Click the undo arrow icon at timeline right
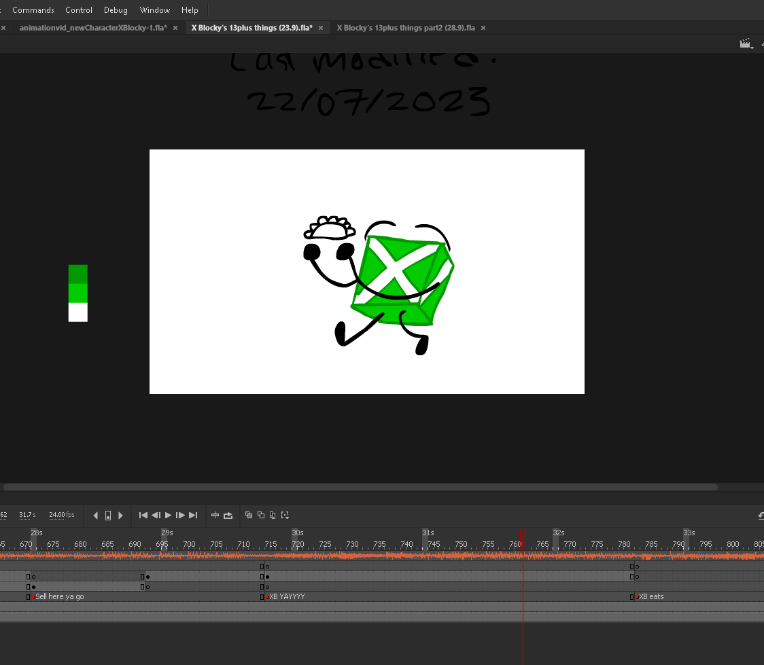This screenshot has height=665, width=764. pyautogui.click(x=761, y=515)
